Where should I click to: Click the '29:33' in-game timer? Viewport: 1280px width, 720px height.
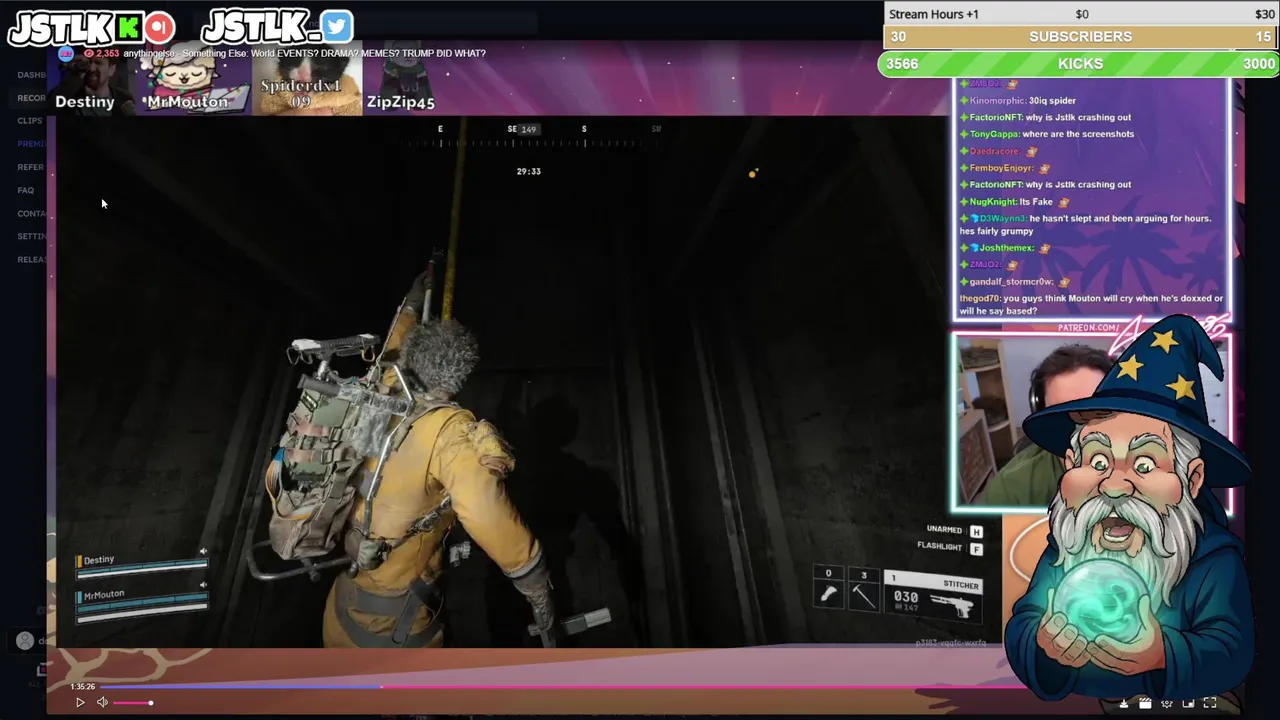point(528,171)
